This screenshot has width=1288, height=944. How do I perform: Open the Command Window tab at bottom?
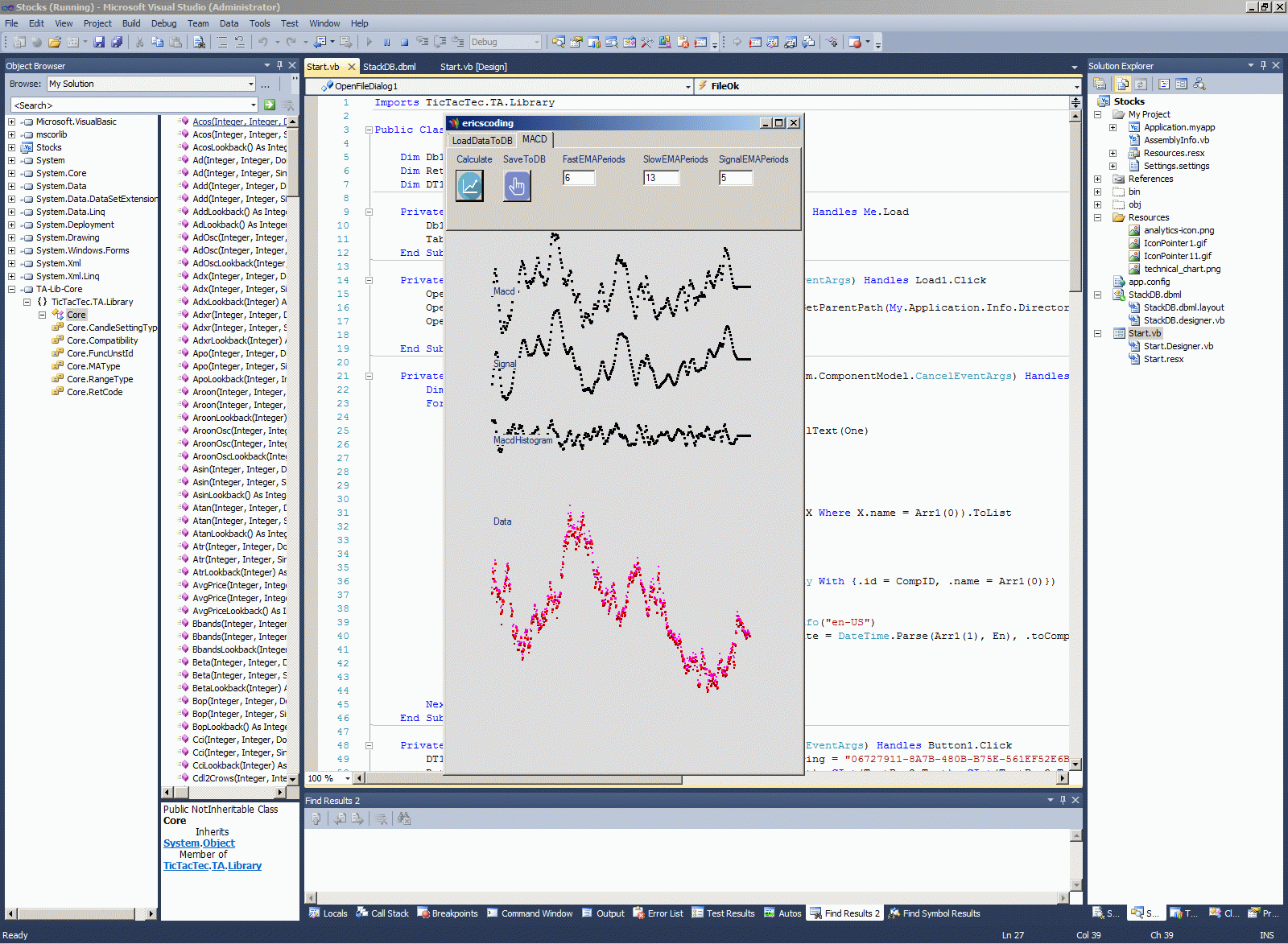pos(530,913)
